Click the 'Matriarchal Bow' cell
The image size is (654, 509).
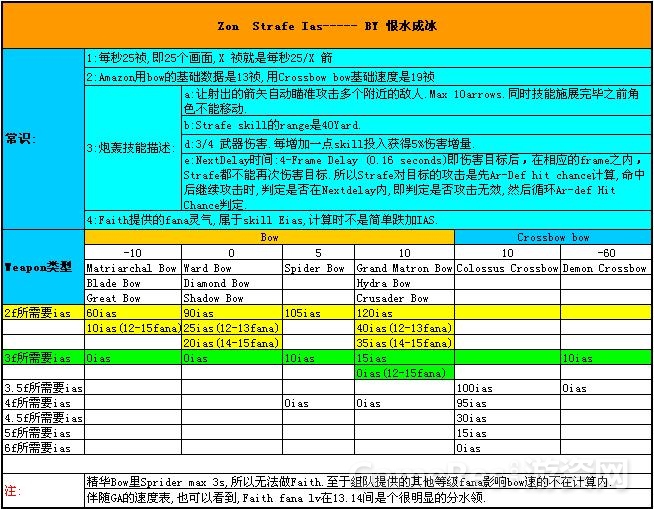tap(133, 268)
